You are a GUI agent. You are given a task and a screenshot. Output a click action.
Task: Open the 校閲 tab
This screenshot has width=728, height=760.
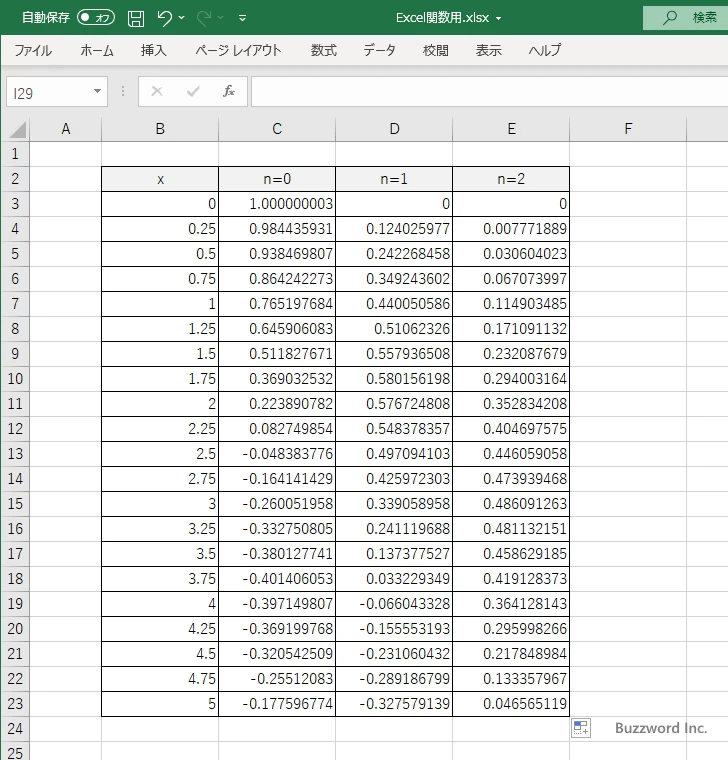(x=436, y=50)
